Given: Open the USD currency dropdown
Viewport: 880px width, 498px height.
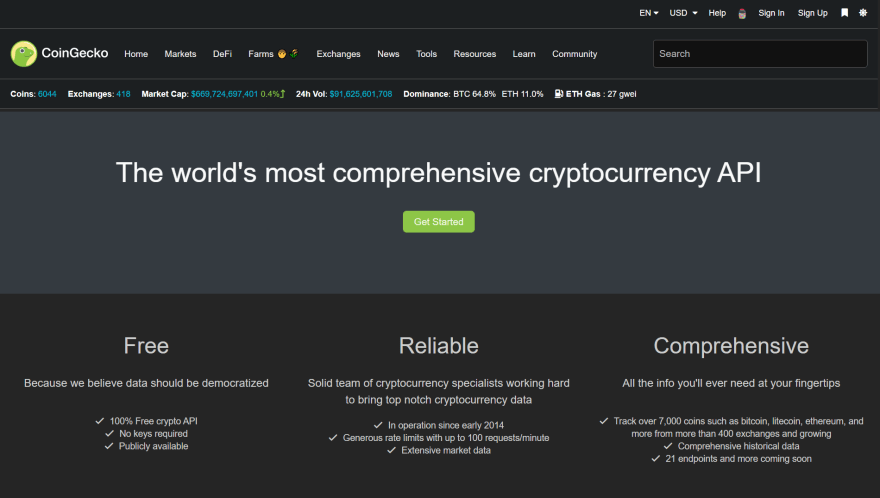Looking at the screenshot, I should coord(683,13).
